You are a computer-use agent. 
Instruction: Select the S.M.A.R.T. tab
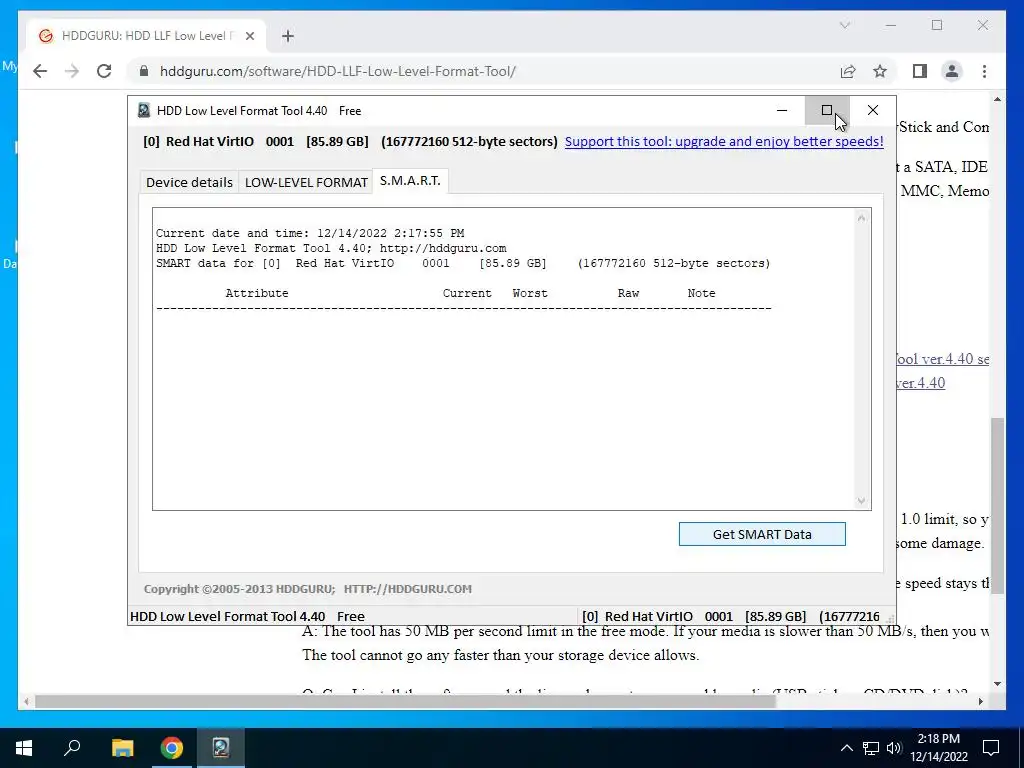coord(410,181)
